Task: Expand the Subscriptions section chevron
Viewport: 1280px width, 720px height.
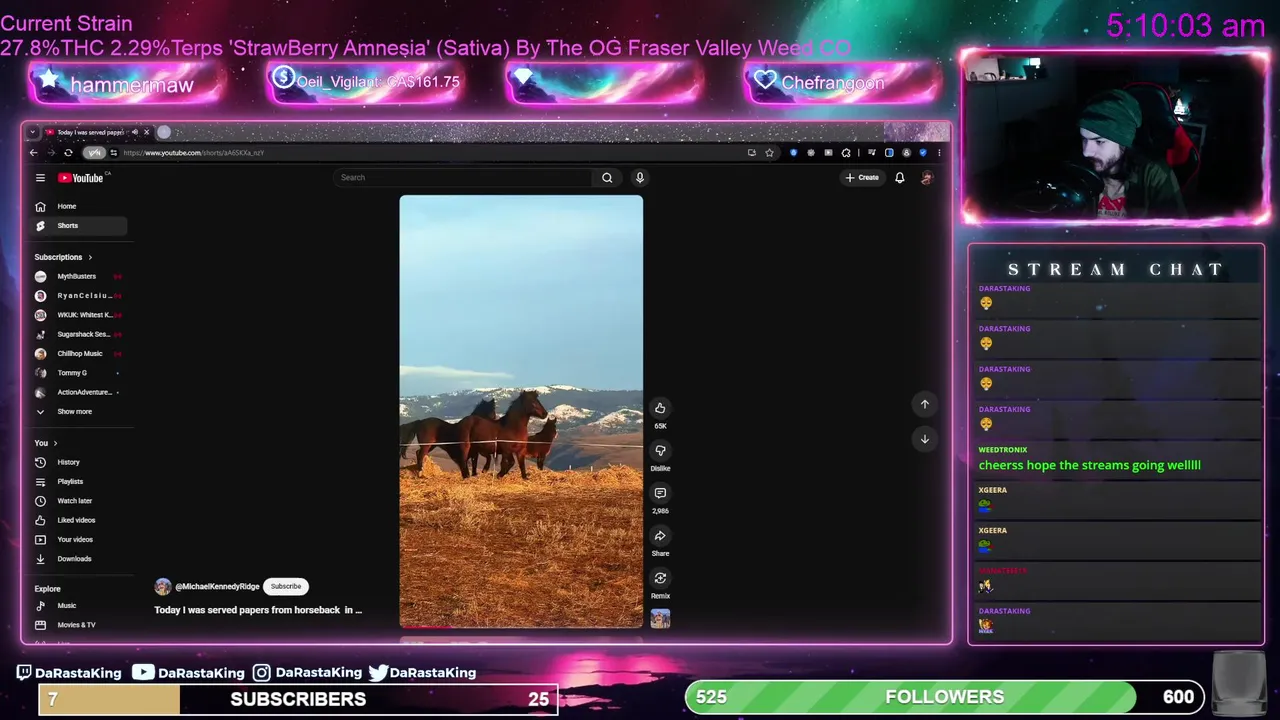Action: click(90, 257)
